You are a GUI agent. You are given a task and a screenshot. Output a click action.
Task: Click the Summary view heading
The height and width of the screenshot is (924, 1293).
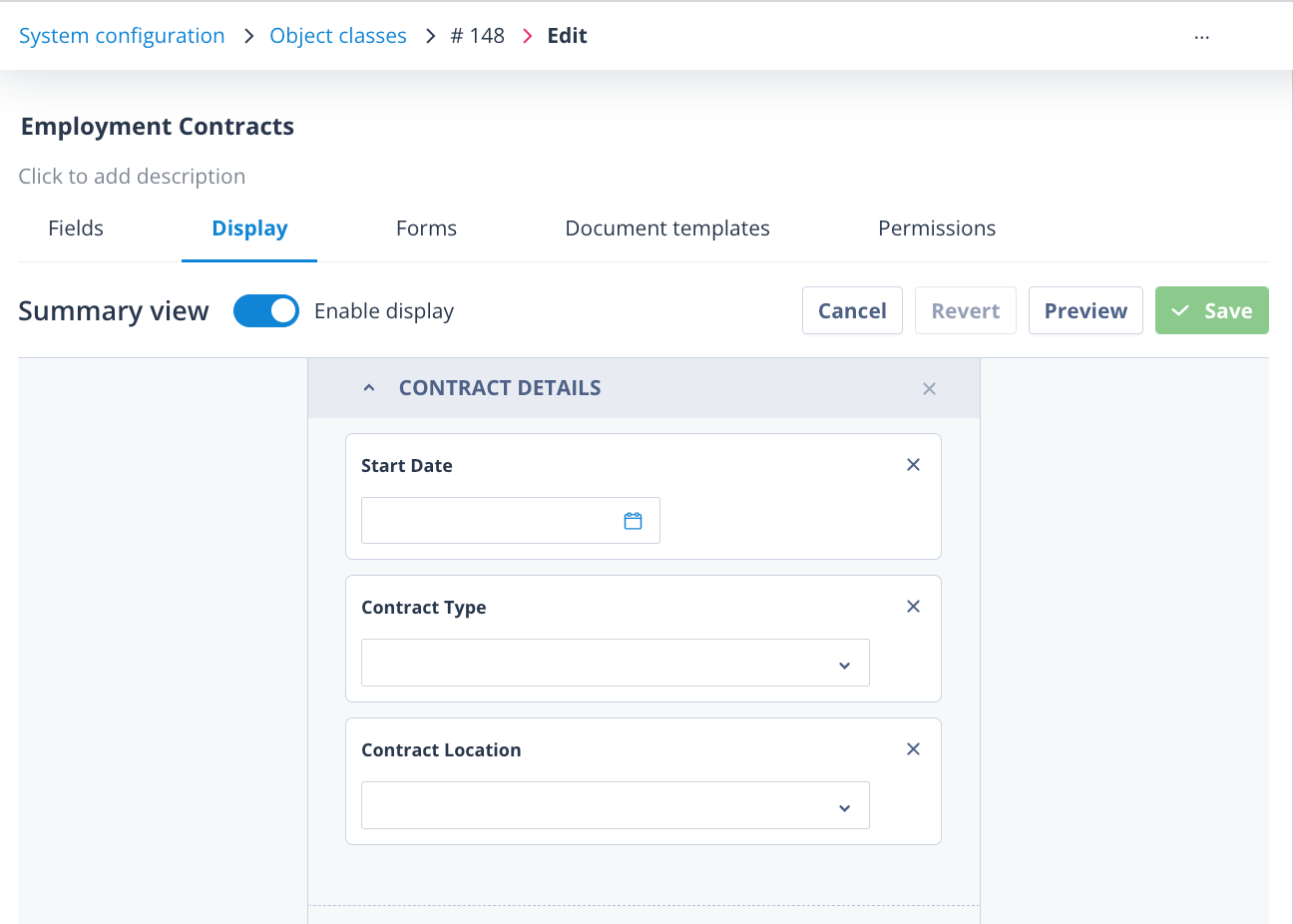[x=114, y=311]
